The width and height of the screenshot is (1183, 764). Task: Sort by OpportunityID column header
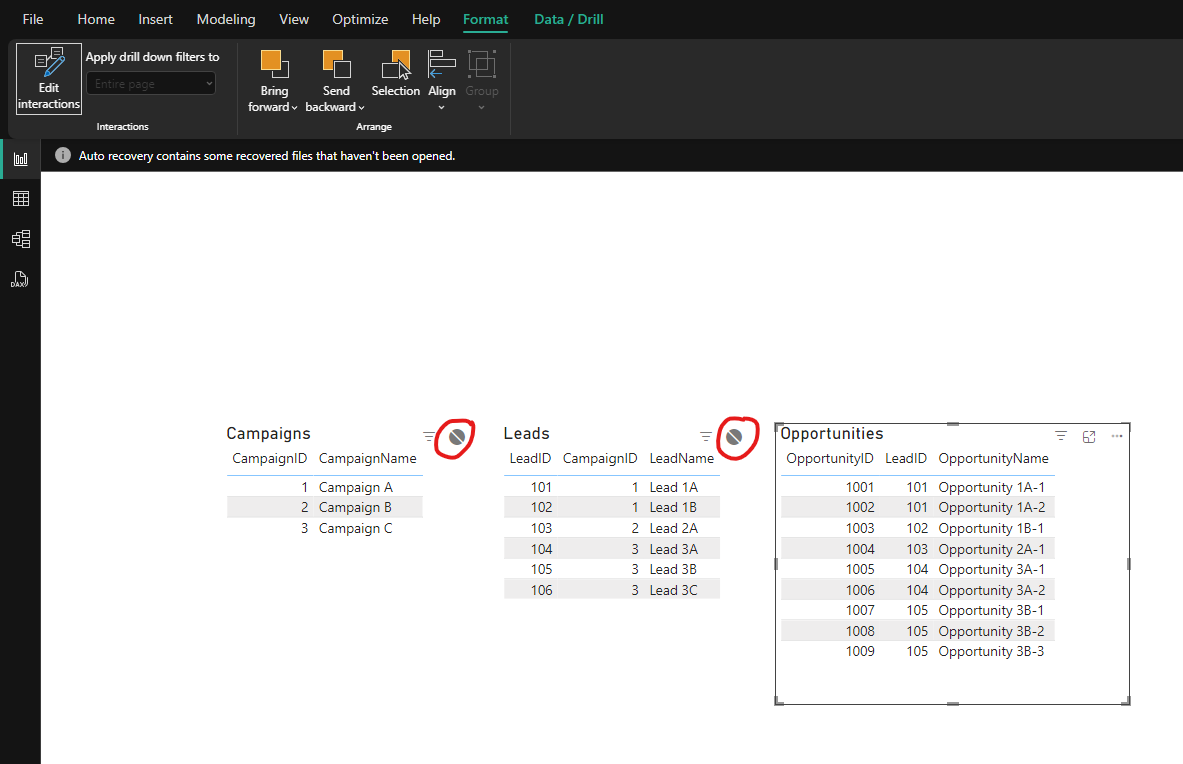829,459
